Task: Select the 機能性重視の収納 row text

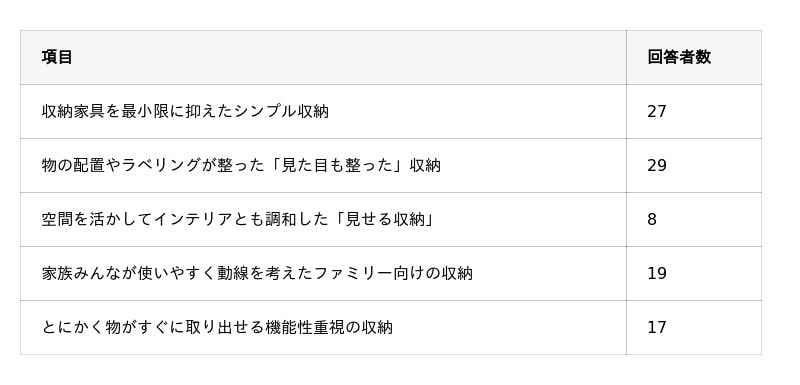Action: (x=217, y=327)
